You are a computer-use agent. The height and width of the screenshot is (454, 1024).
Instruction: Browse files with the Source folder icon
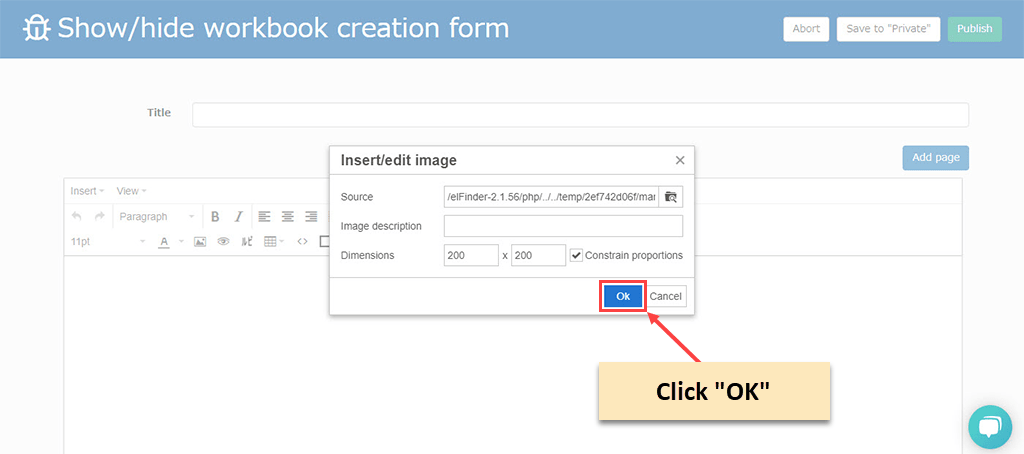tap(671, 197)
